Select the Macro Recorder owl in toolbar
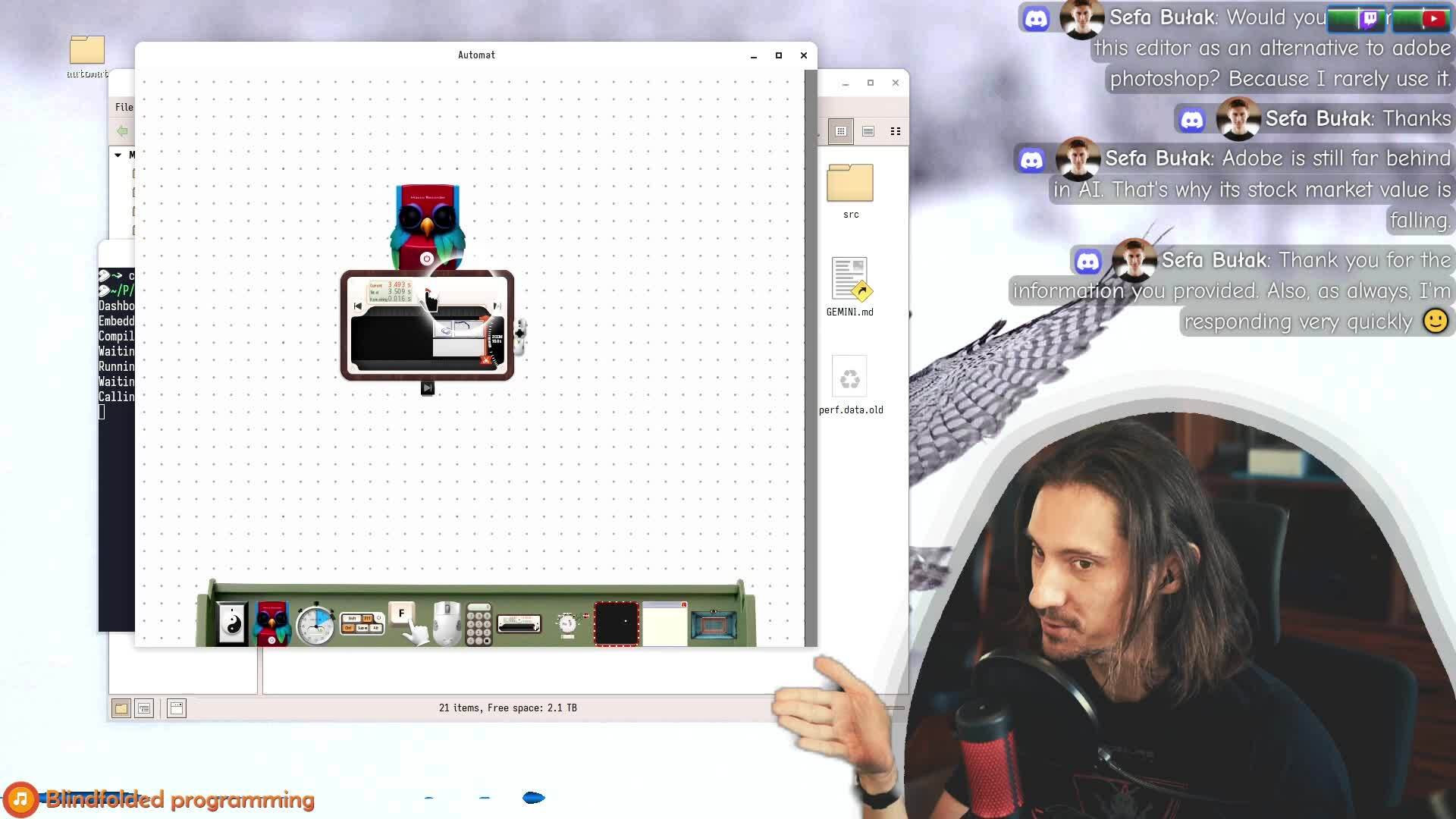 pos(272,623)
